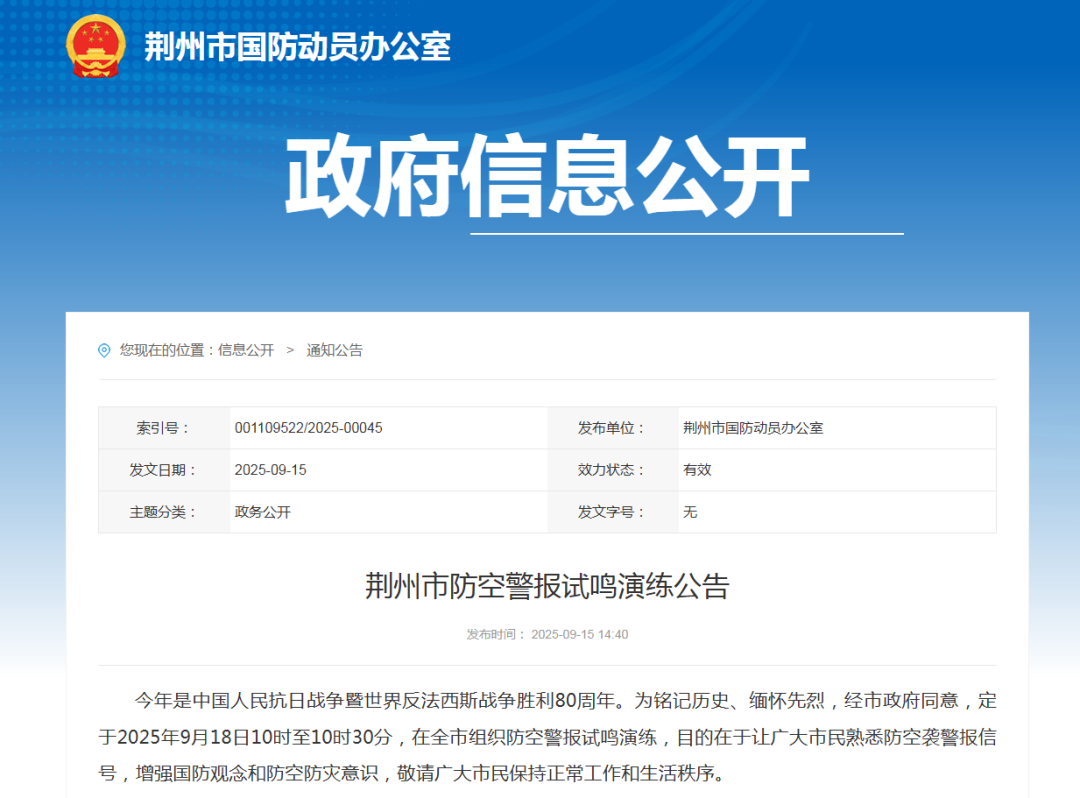Click publishing unit value 荆州市国防动员办公室 in table
Viewport: 1080px width, 798px height.
pos(753,428)
